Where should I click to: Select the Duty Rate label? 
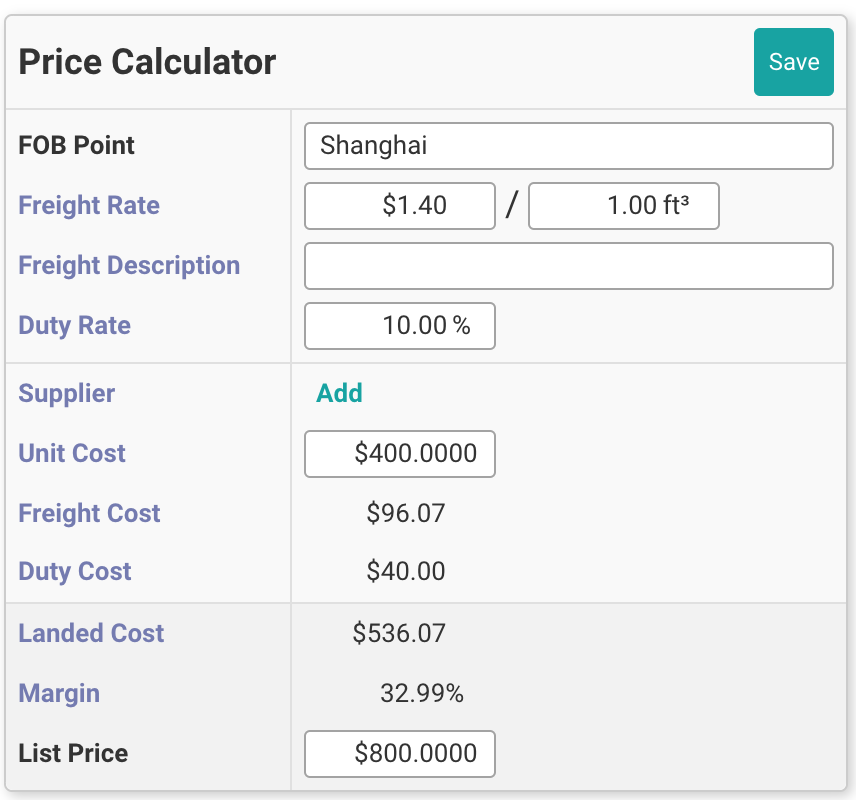point(74,326)
